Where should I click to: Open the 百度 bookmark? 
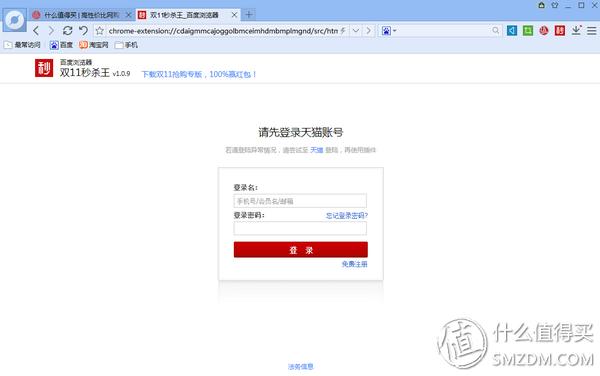[x=61, y=45]
